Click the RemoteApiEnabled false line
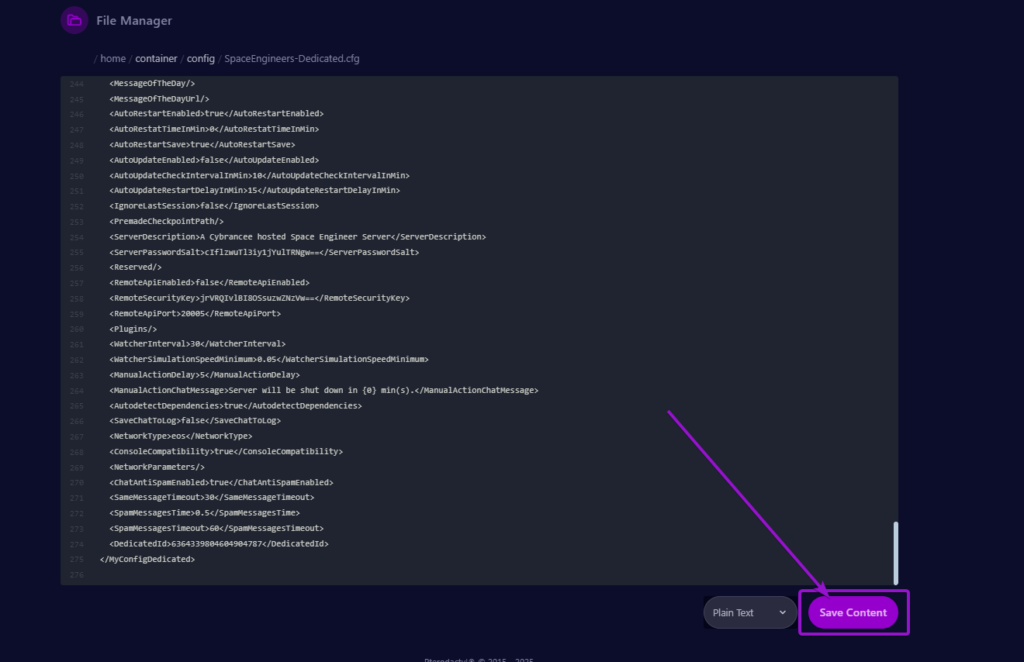The width and height of the screenshot is (1024, 662). (209, 283)
